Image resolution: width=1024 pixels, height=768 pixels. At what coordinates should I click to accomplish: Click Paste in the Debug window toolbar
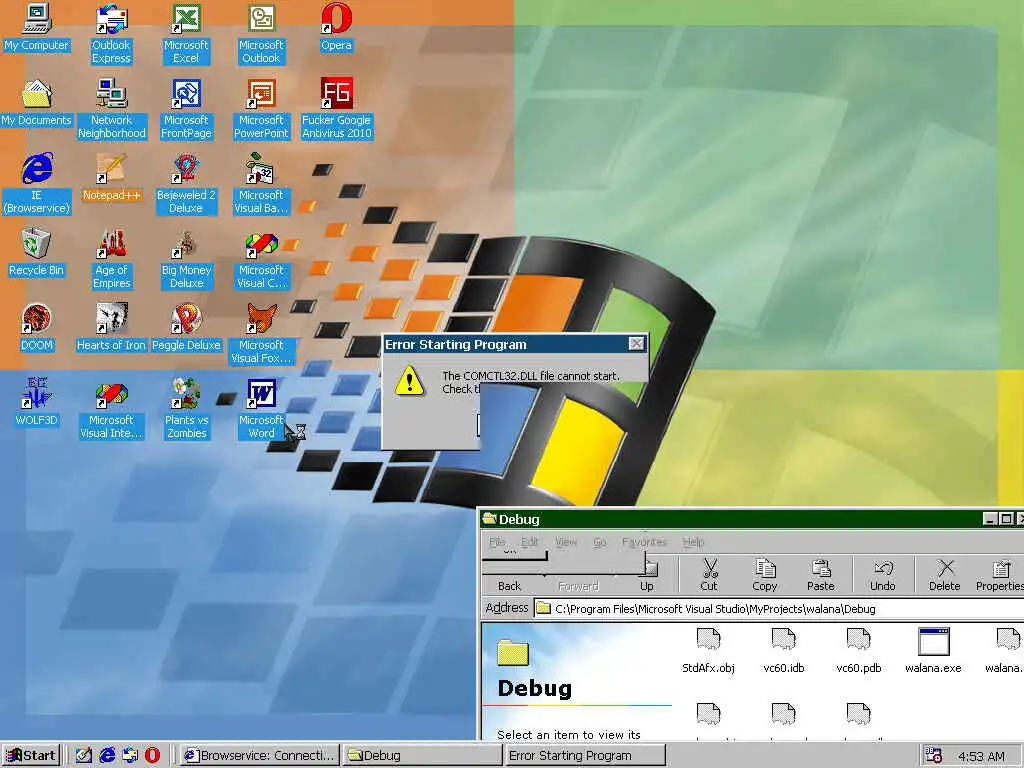click(821, 575)
